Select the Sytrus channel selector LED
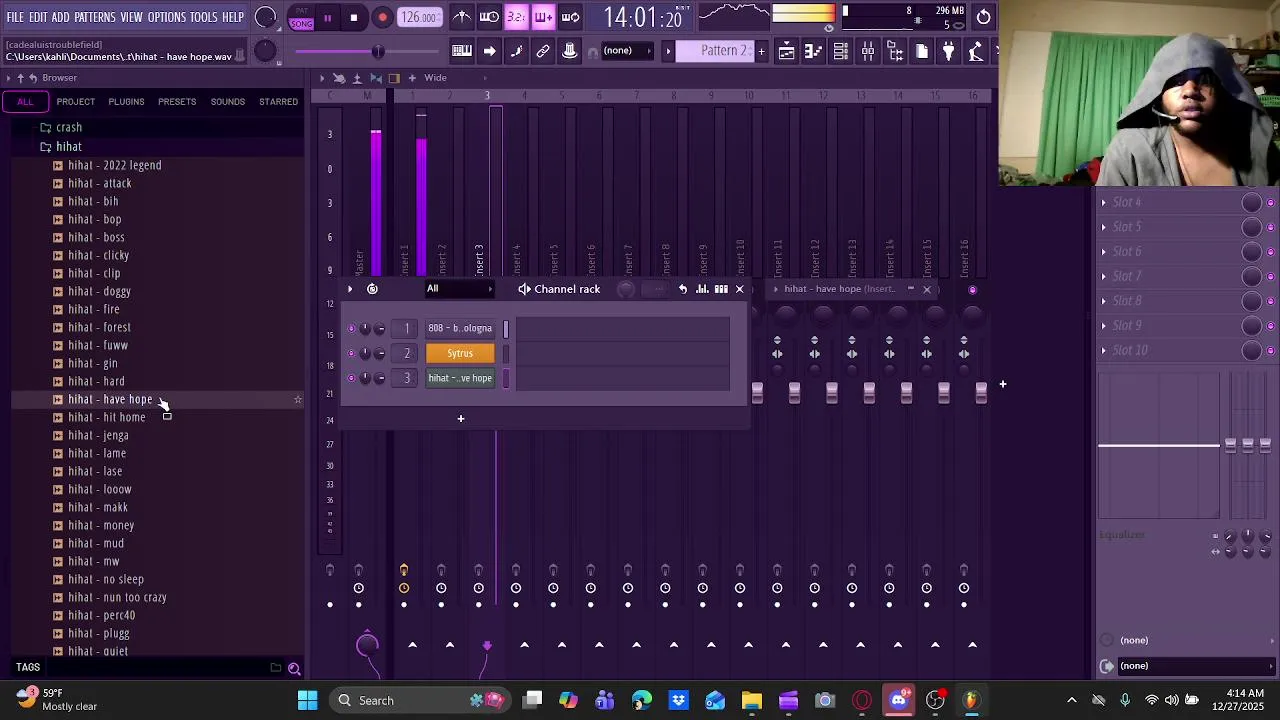This screenshot has width=1280, height=720. [x=506, y=353]
